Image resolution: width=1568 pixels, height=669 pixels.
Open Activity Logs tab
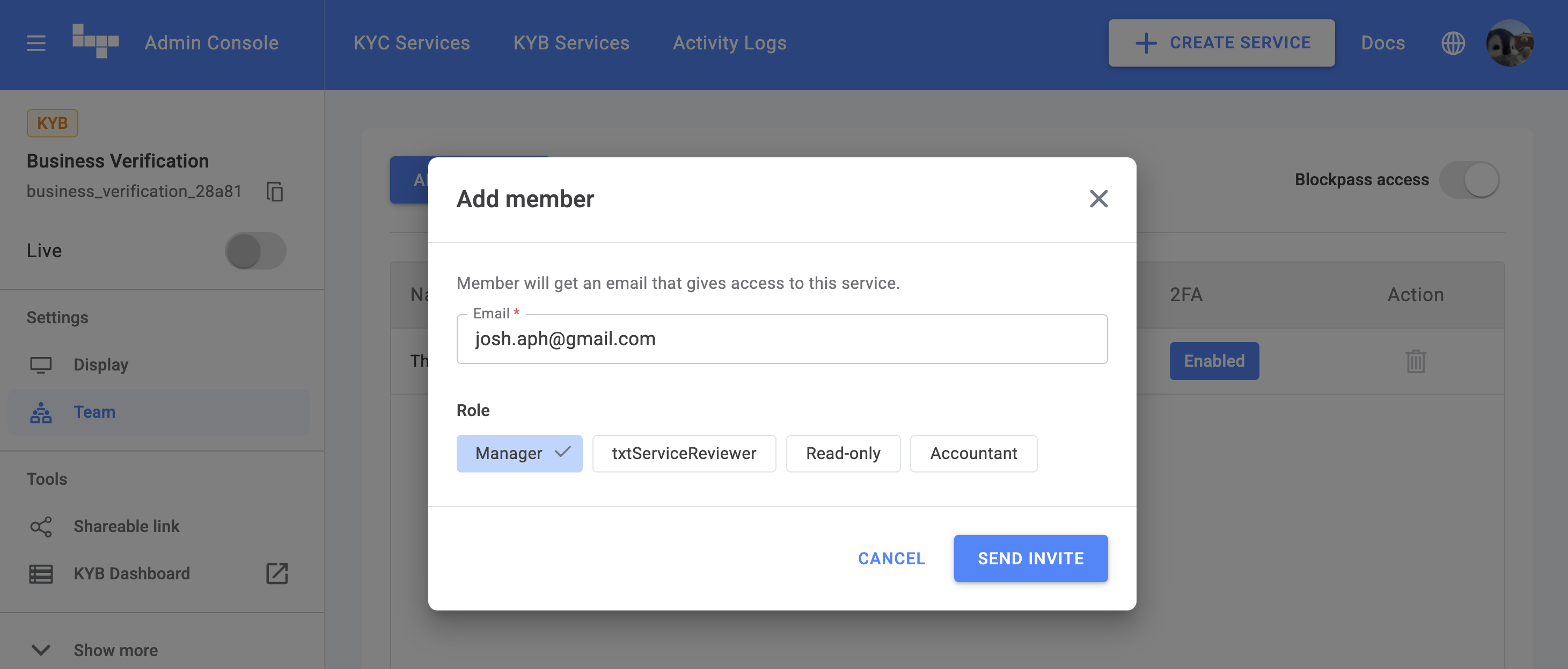[729, 42]
